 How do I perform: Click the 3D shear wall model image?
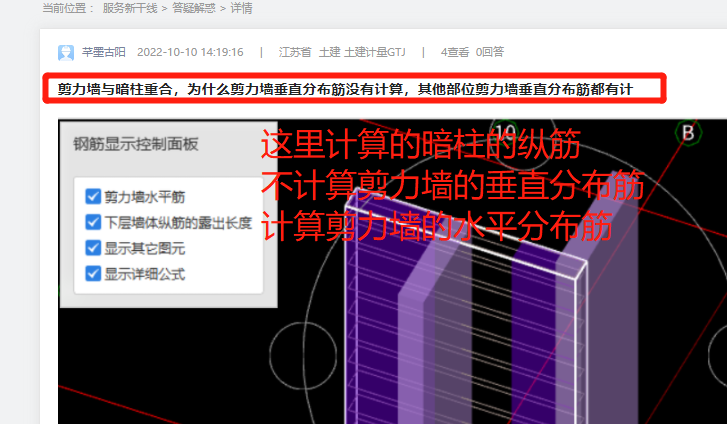[392, 272]
